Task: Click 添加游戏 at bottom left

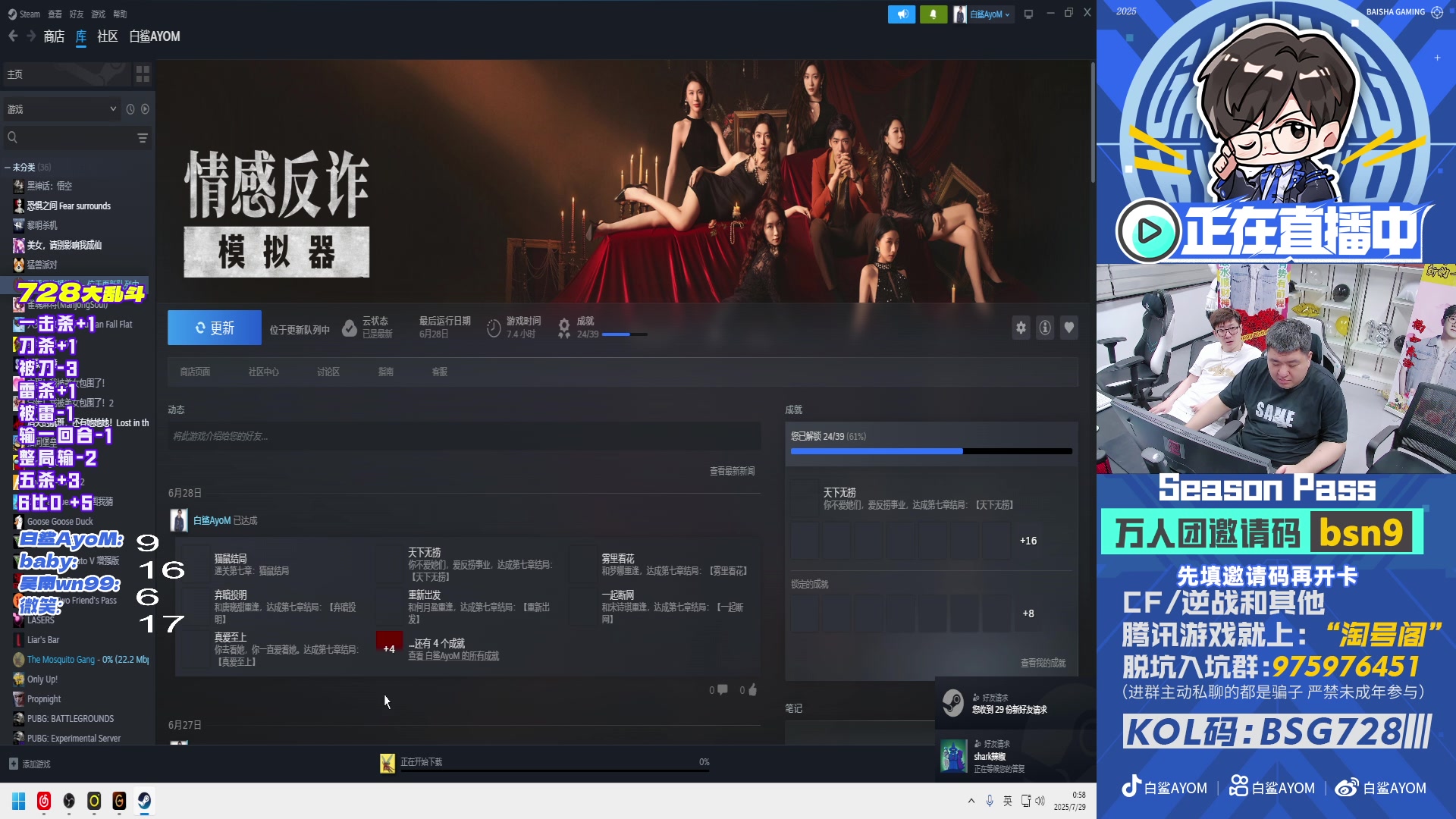Action: point(36,764)
